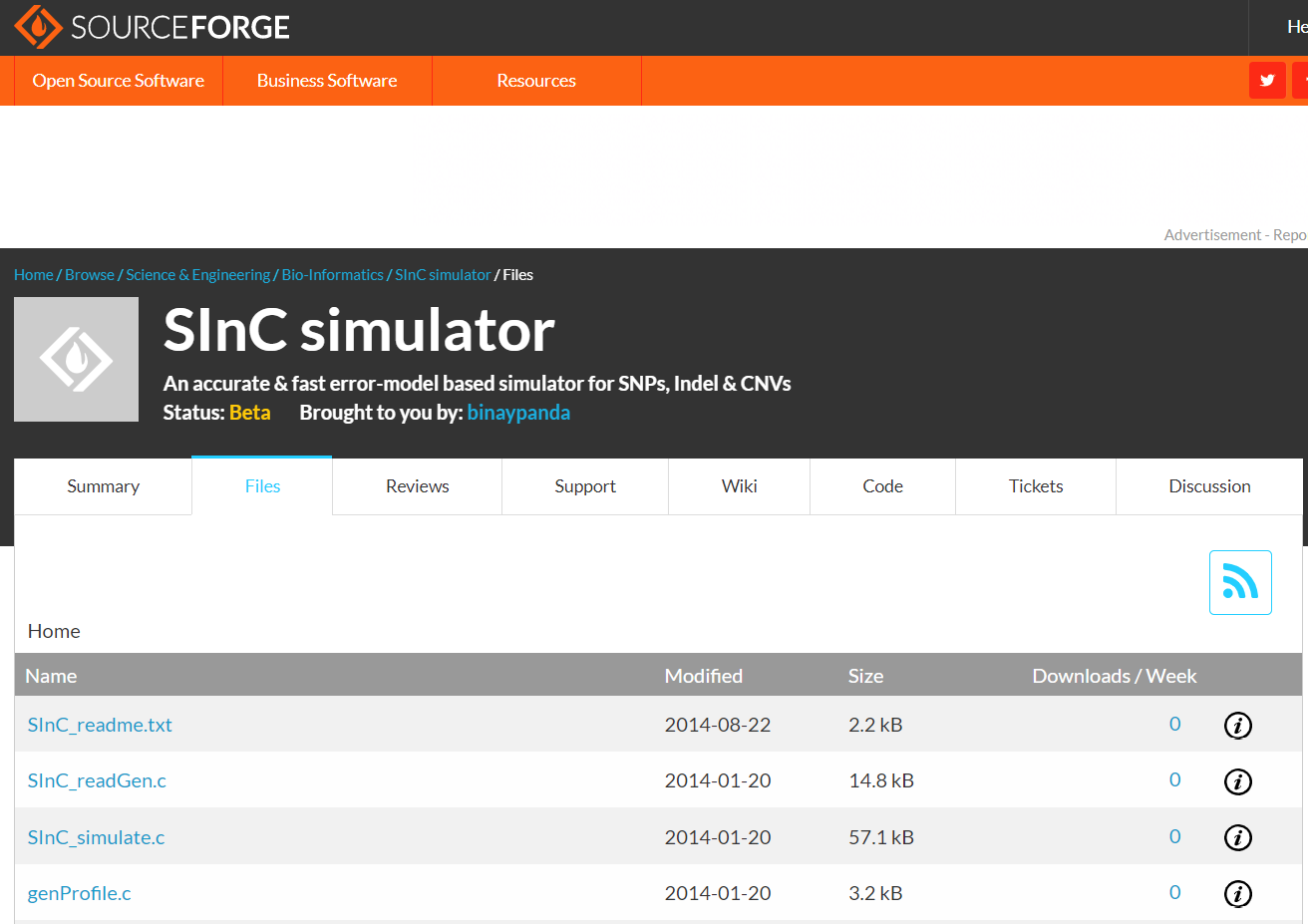
Task: Click the 57.1 kB size value
Action: tap(881, 837)
